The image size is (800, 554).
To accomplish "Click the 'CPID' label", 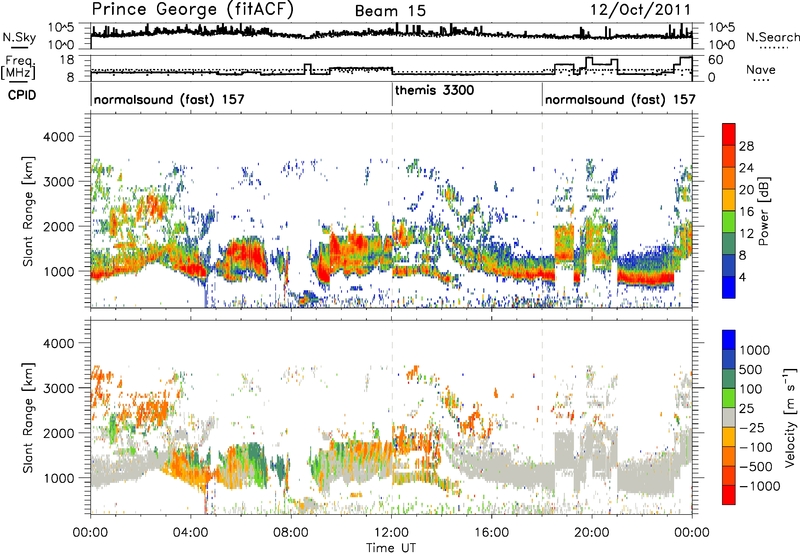I will pyautogui.click(x=22, y=95).
